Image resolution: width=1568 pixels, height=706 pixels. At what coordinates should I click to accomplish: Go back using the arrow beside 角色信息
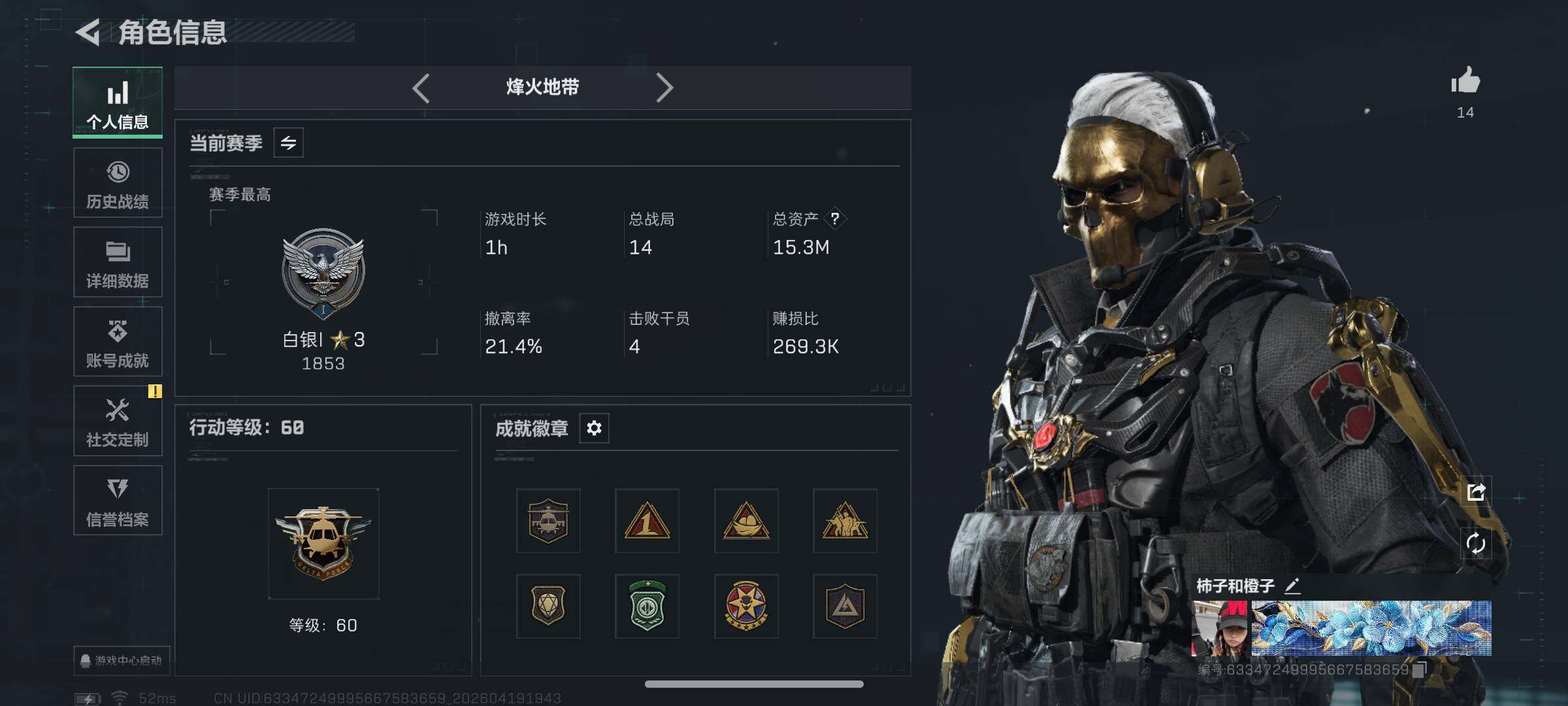[88, 32]
